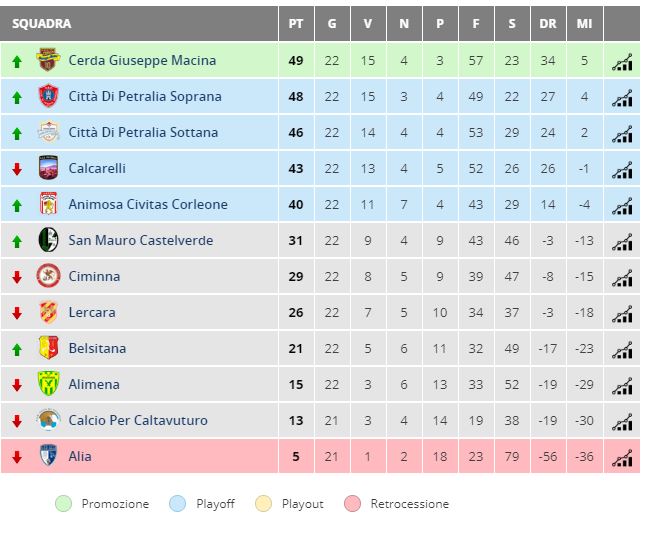Click the MI column header

click(x=584, y=24)
